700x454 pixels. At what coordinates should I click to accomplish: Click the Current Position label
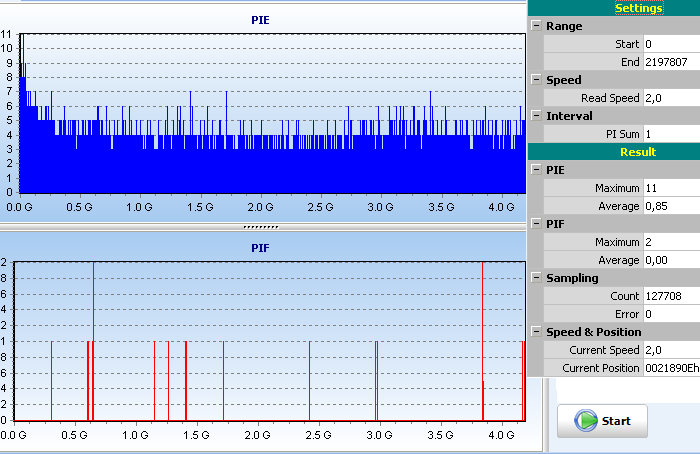(600, 368)
